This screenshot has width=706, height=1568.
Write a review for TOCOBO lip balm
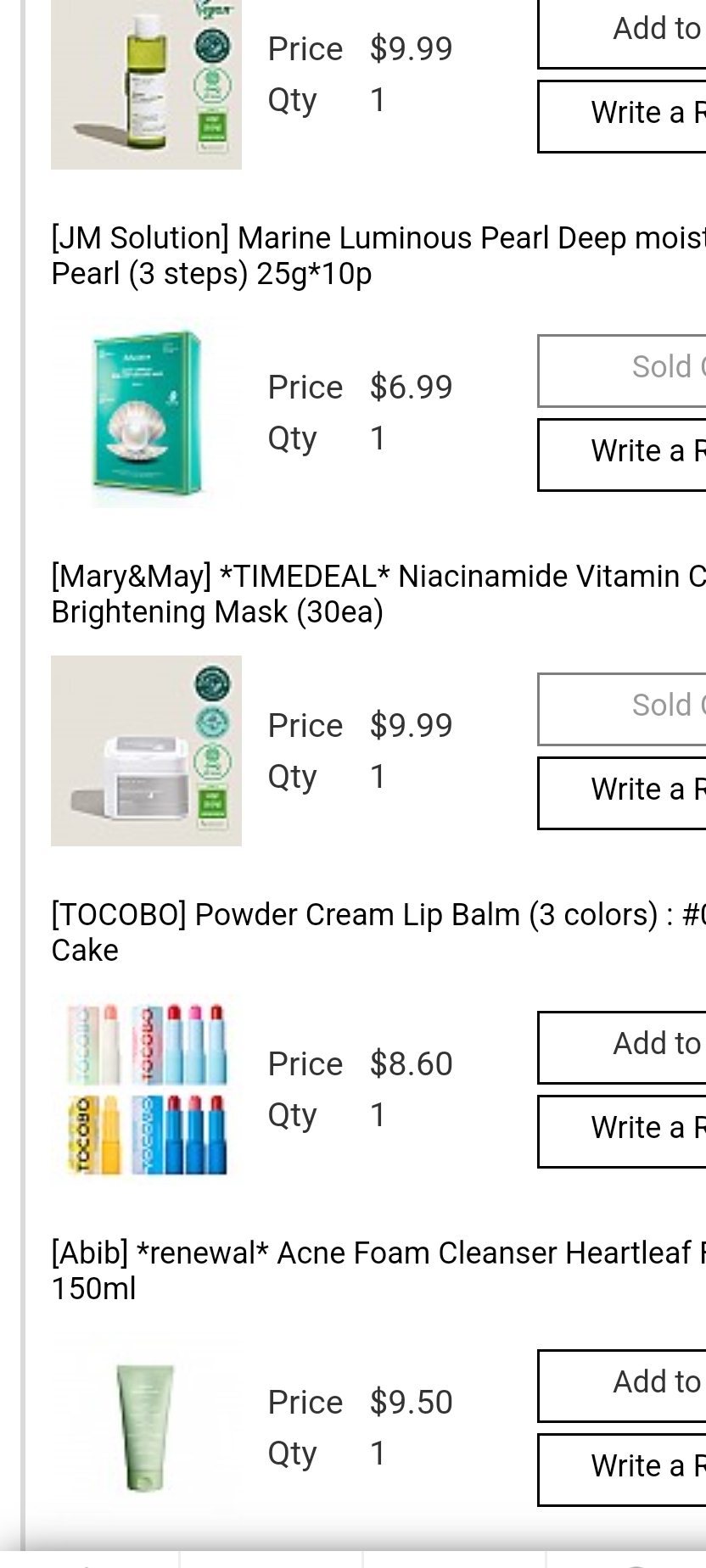(623, 1130)
